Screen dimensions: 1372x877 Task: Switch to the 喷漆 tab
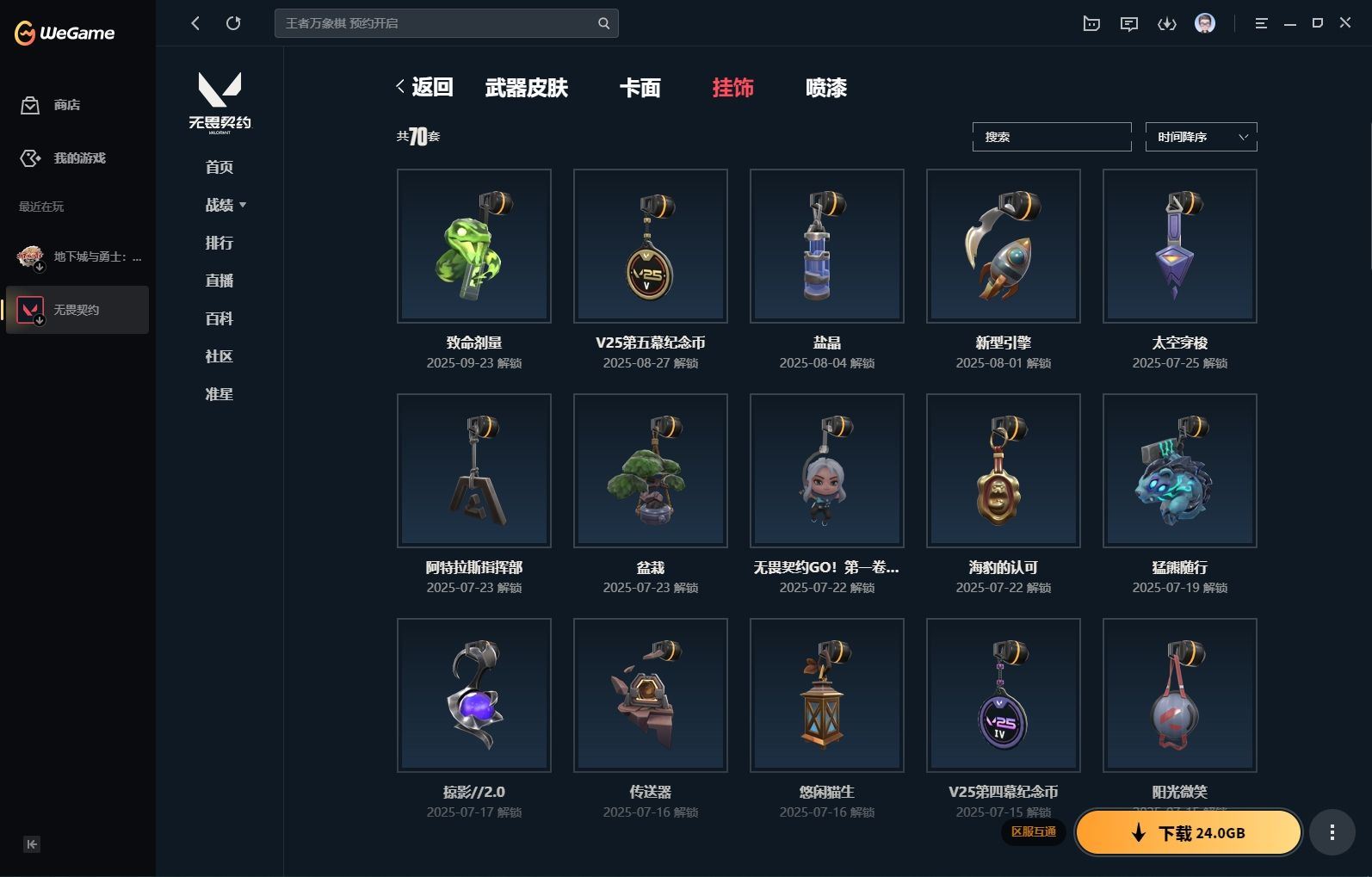point(825,88)
